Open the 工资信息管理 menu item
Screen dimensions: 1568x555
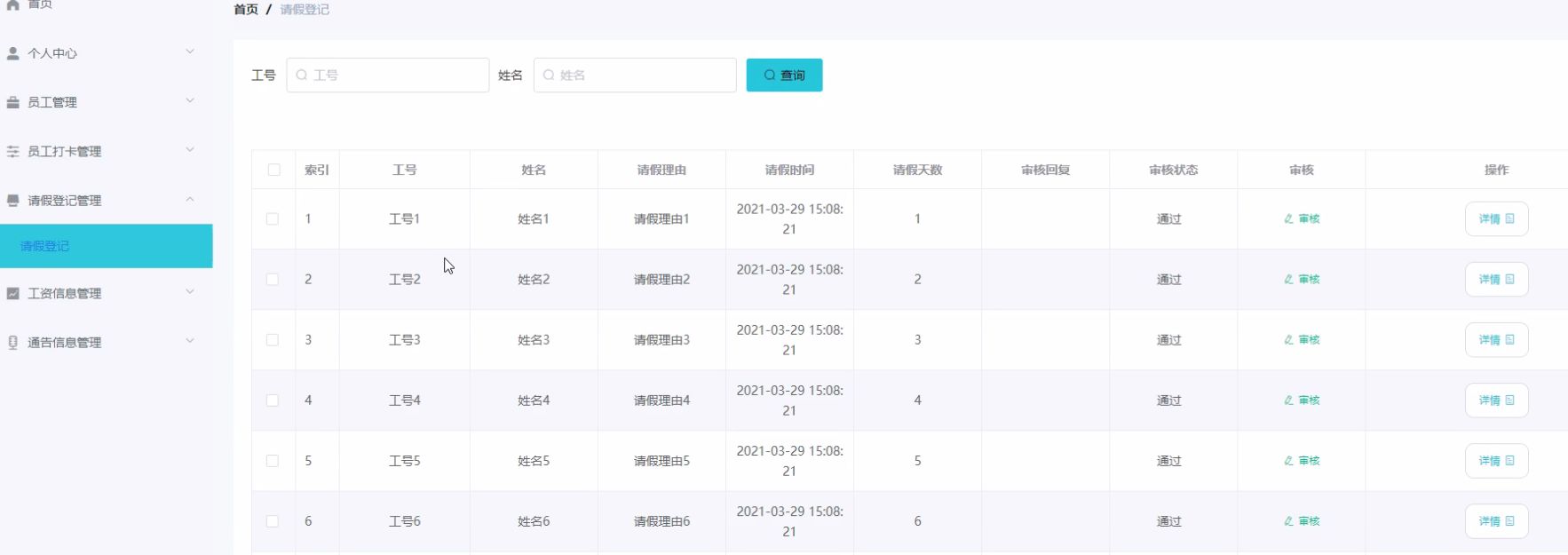107,293
